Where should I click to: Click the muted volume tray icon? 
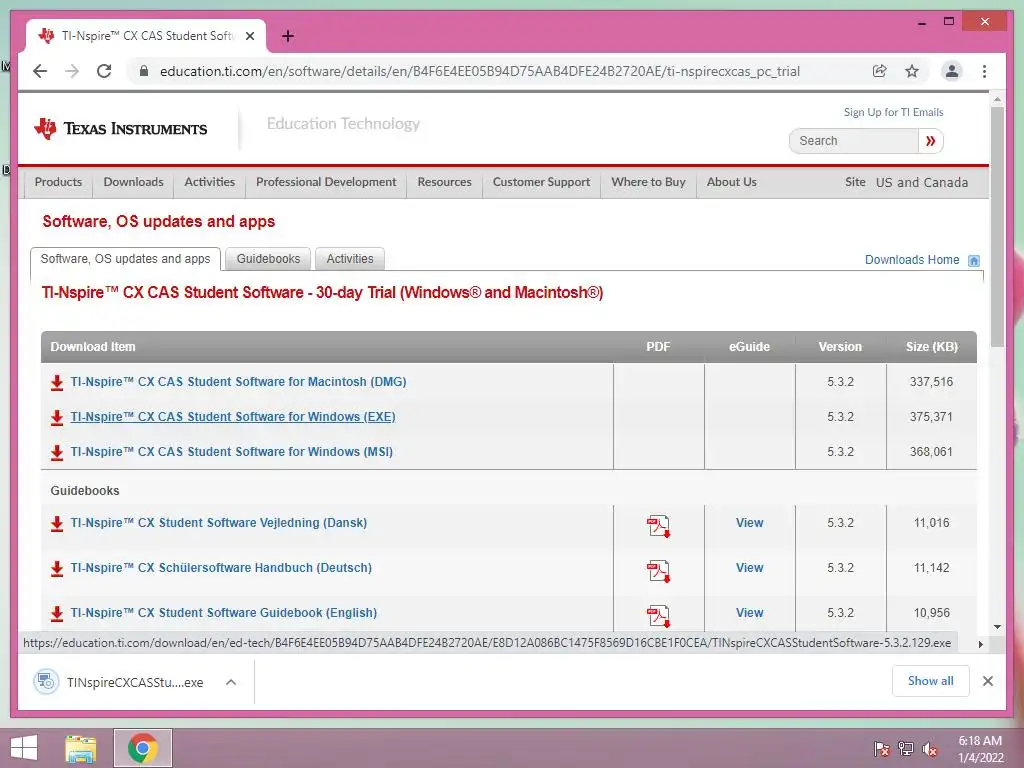point(930,749)
